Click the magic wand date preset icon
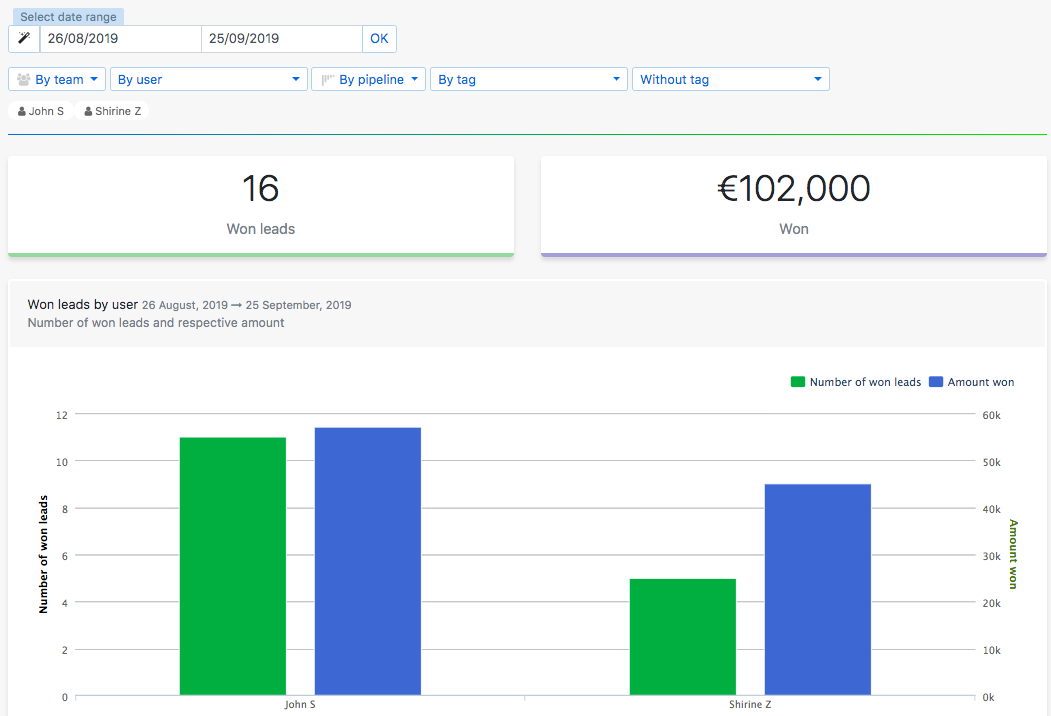The height and width of the screenshot is (716, 1051). [24, 39]
